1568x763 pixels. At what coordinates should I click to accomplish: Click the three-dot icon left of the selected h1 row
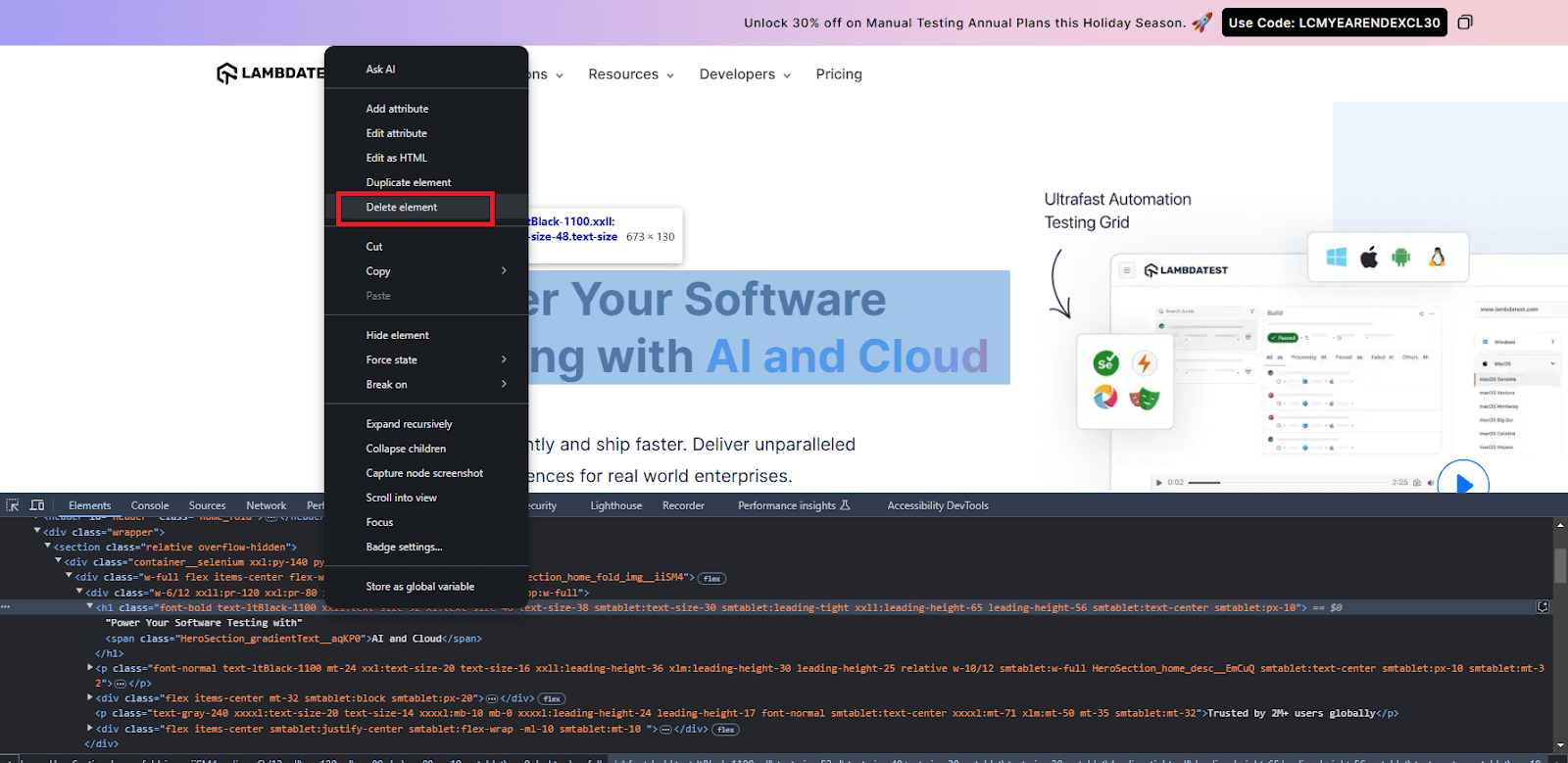(x=6, y=607)
